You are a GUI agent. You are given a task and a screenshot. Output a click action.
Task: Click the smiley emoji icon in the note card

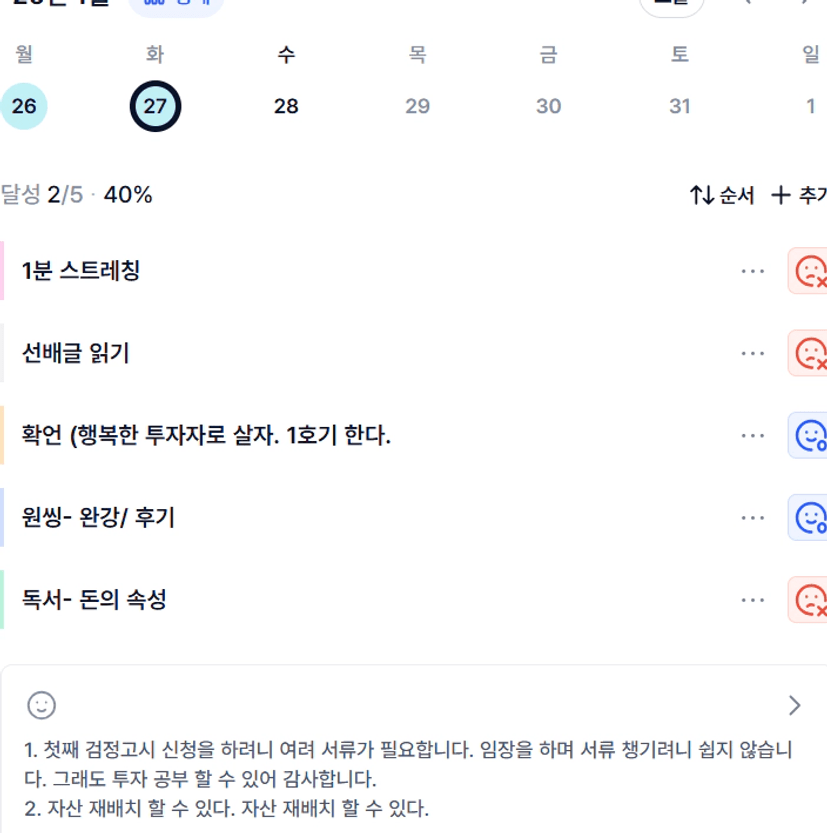point(41,705)
